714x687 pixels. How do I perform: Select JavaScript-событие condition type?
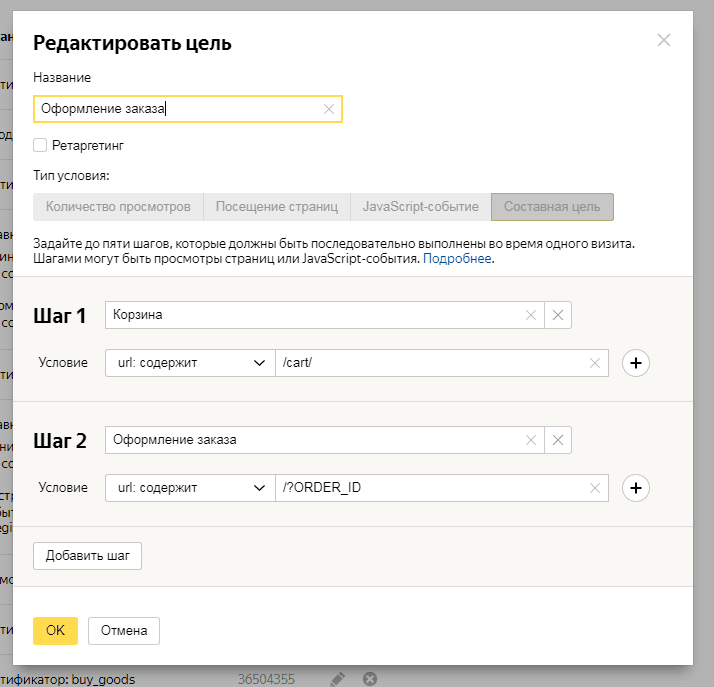(x=420, y=207)
